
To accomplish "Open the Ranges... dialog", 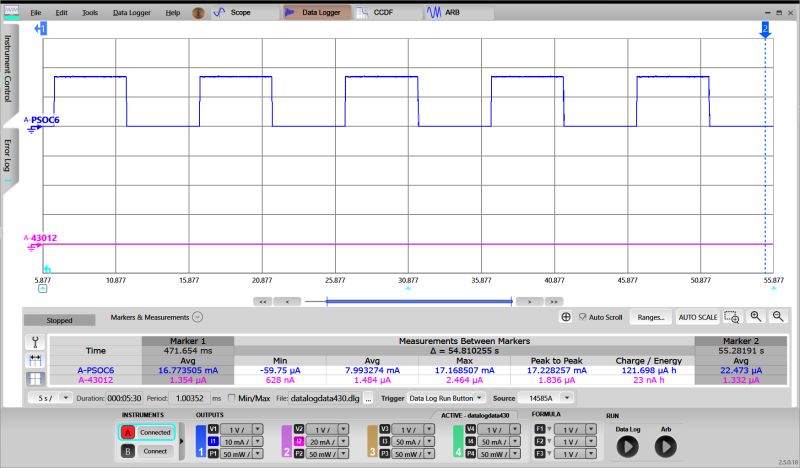I will click(651, 317).
